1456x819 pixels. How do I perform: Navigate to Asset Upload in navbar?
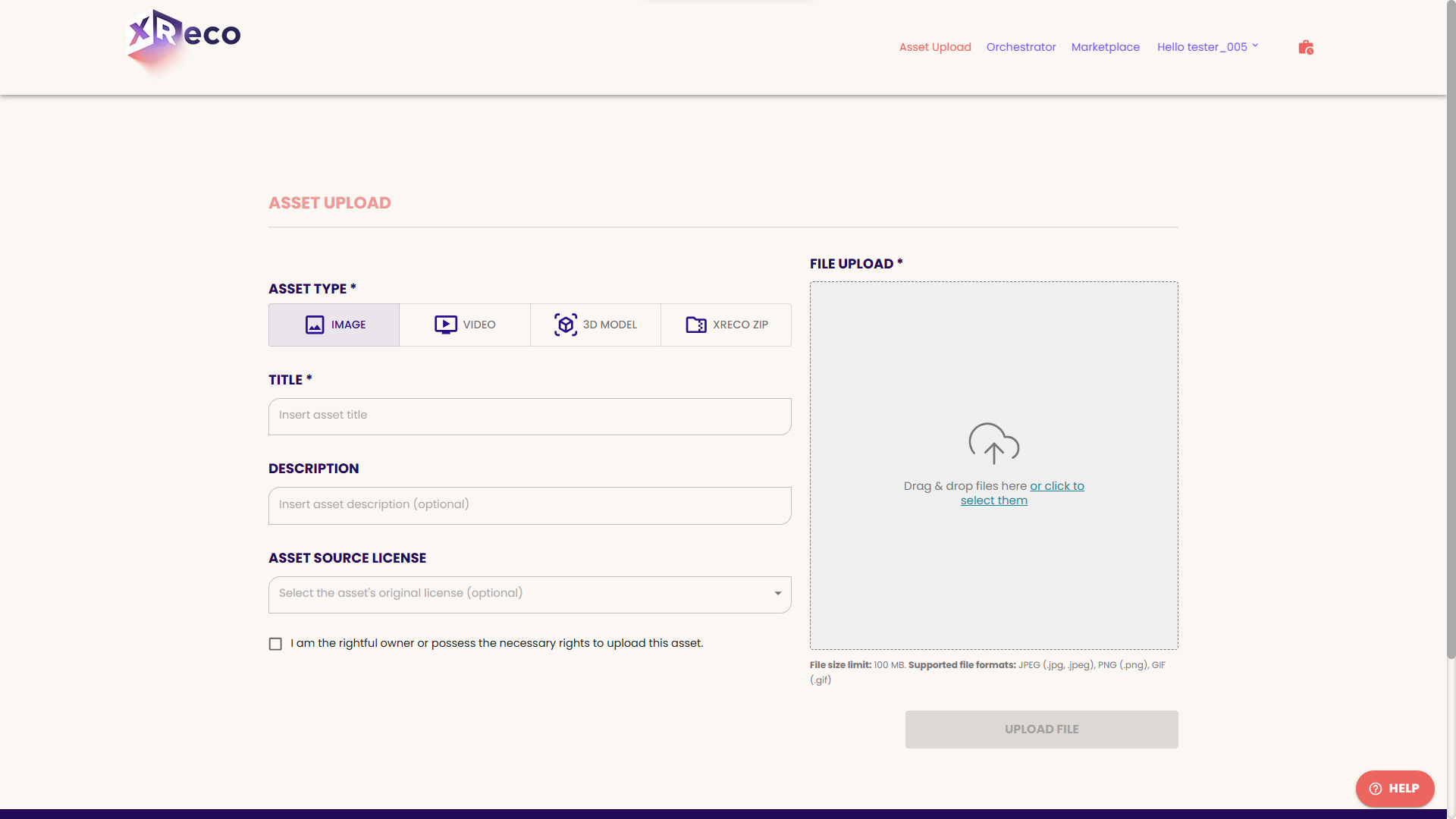pyautogui.click(x=935, y=47)
